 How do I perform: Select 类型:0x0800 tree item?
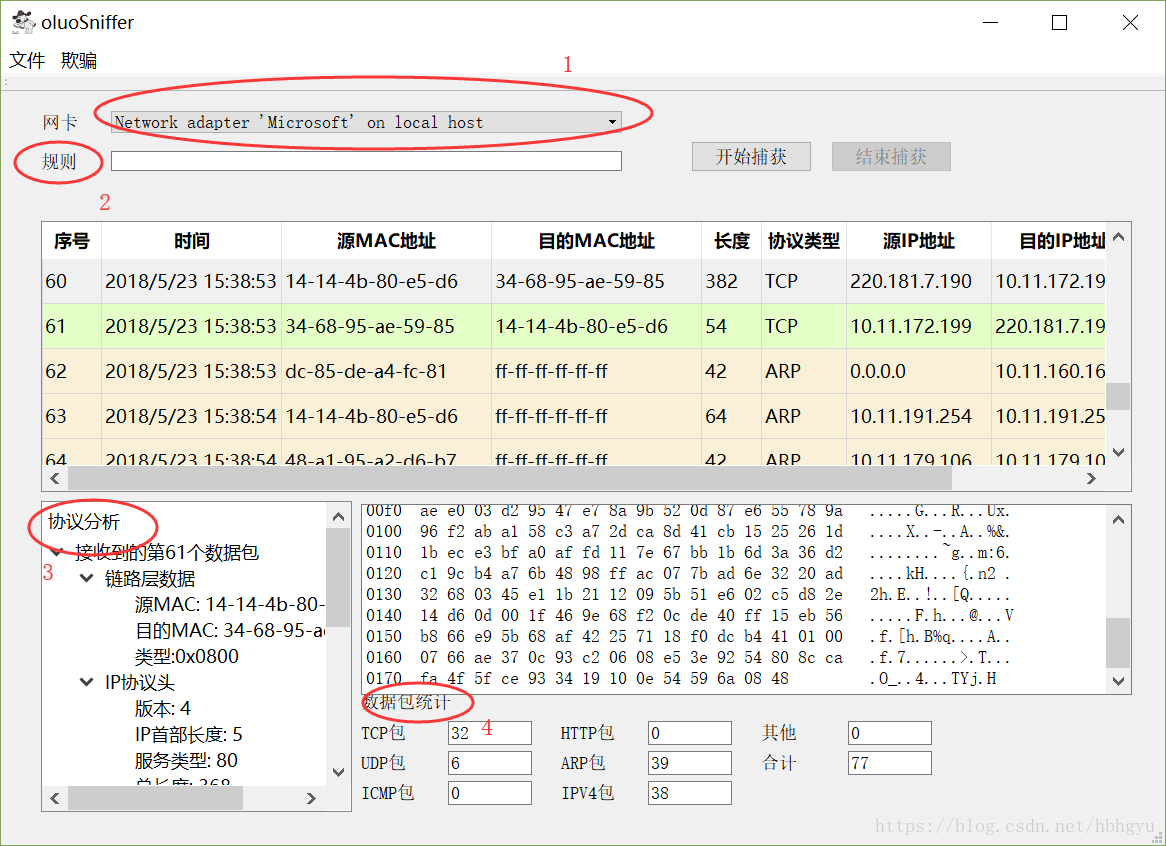click(x=187, y=656)
